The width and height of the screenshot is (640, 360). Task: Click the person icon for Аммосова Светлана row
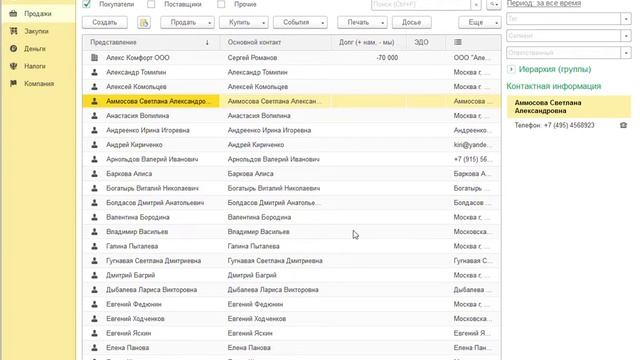click(x=95, y=101)
